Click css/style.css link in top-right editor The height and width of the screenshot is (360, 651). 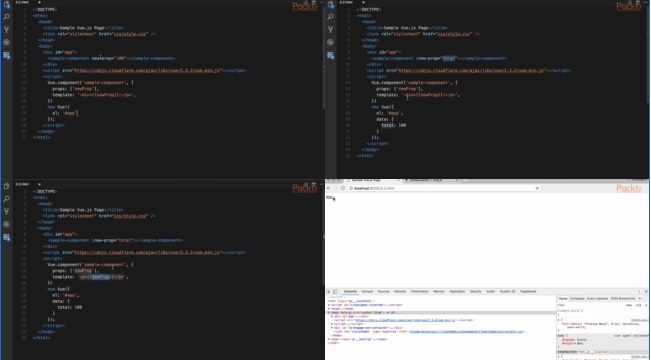[x=455, y=34]
